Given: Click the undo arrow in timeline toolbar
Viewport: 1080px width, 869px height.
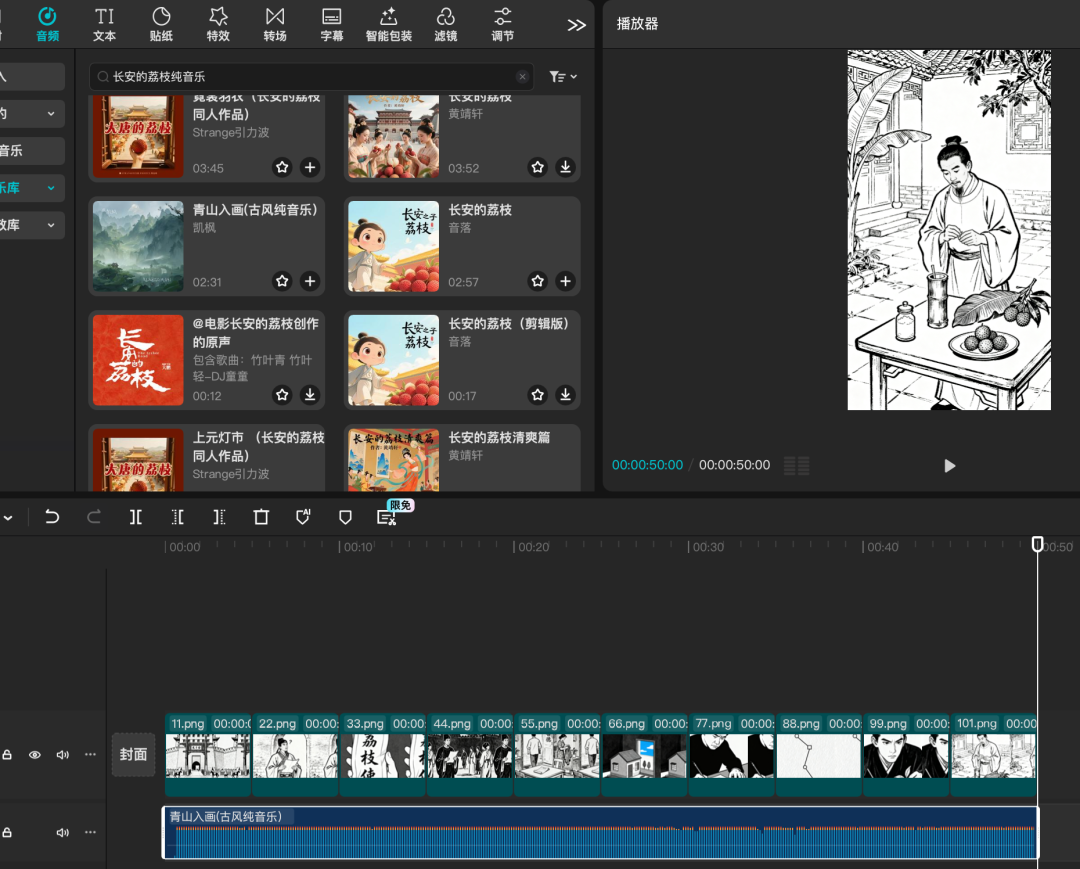Looking at the screenshot, I should (x=52, y=517).
